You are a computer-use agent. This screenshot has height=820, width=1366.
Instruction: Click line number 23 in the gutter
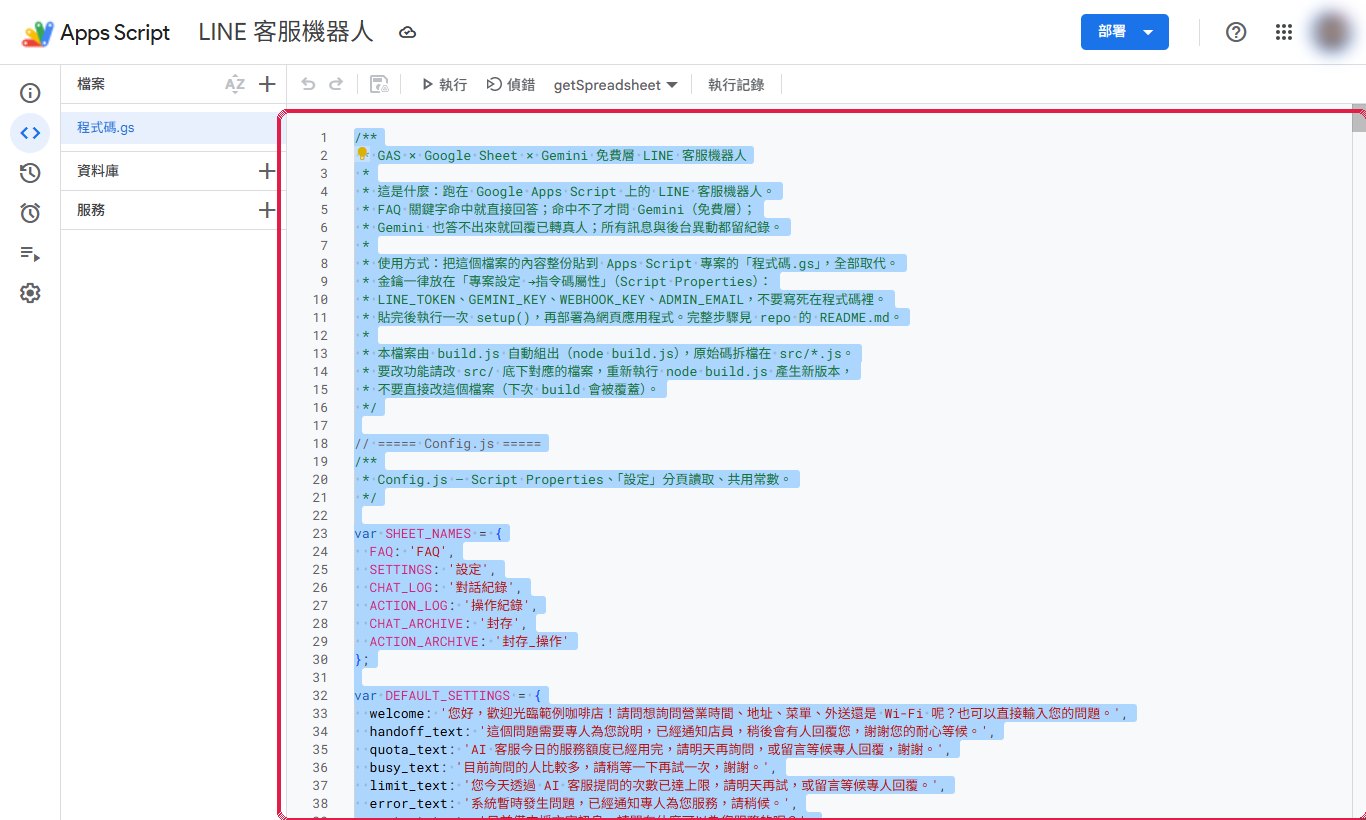320,534
